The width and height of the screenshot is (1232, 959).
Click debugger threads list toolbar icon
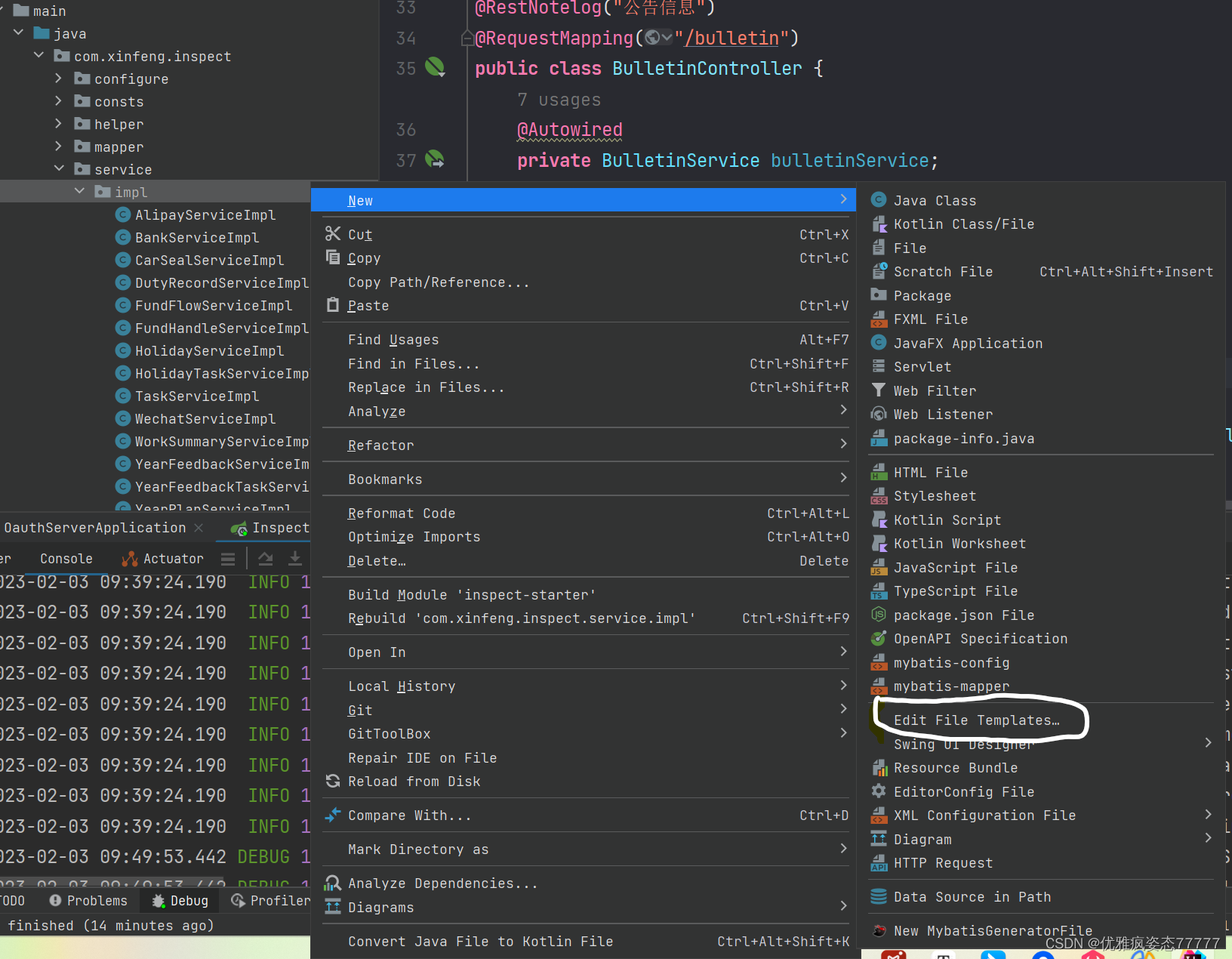tap(228, 559)
